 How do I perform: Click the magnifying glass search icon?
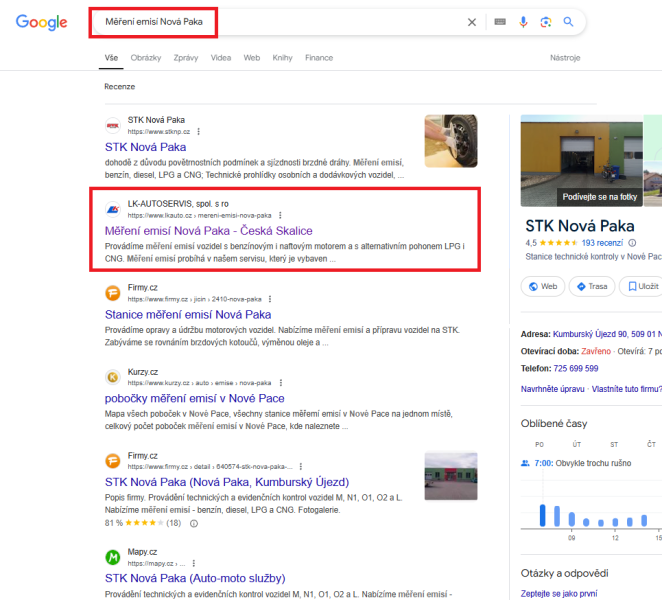point(568,22)
